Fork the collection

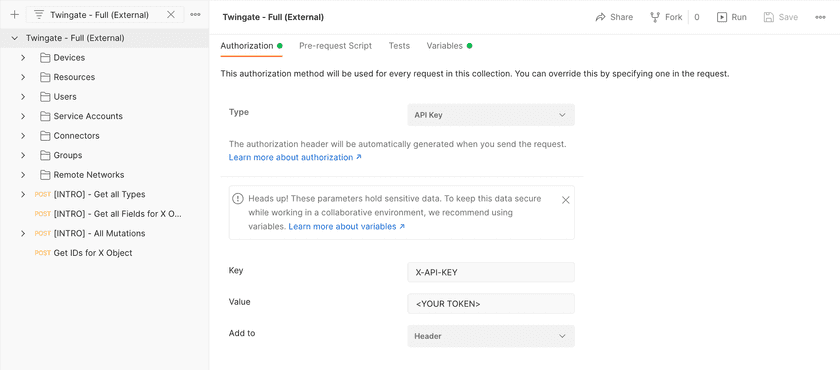(666, 17)
